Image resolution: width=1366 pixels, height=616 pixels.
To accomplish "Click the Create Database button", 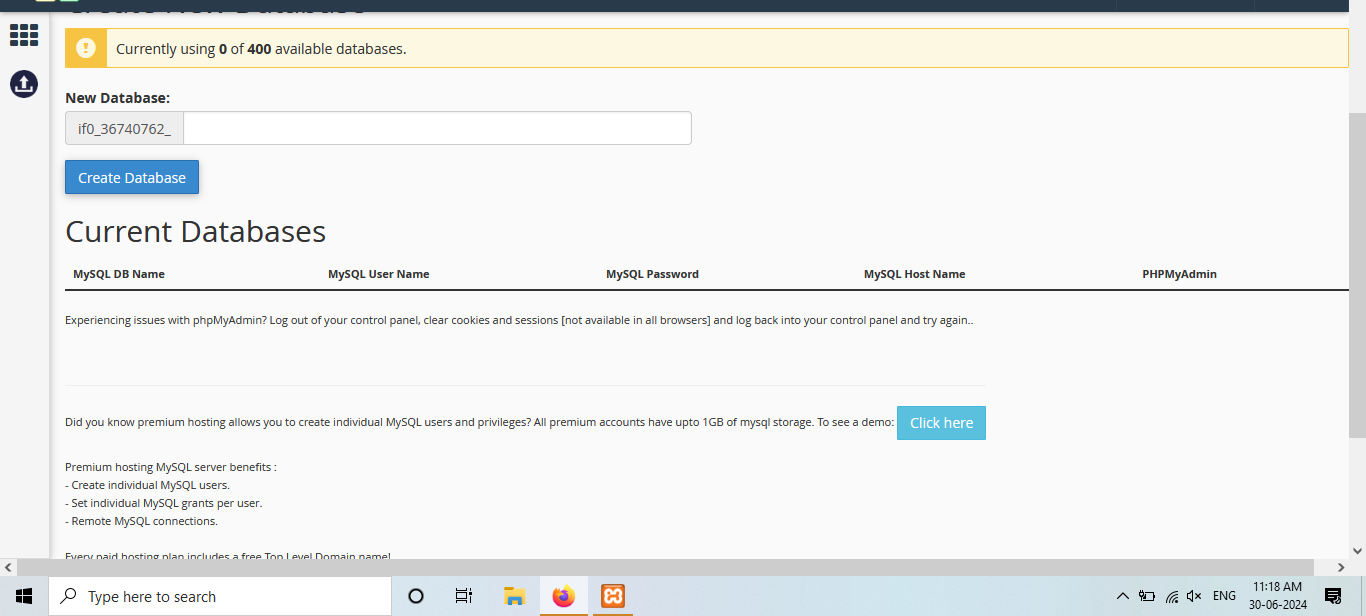I will coord(132,177).
